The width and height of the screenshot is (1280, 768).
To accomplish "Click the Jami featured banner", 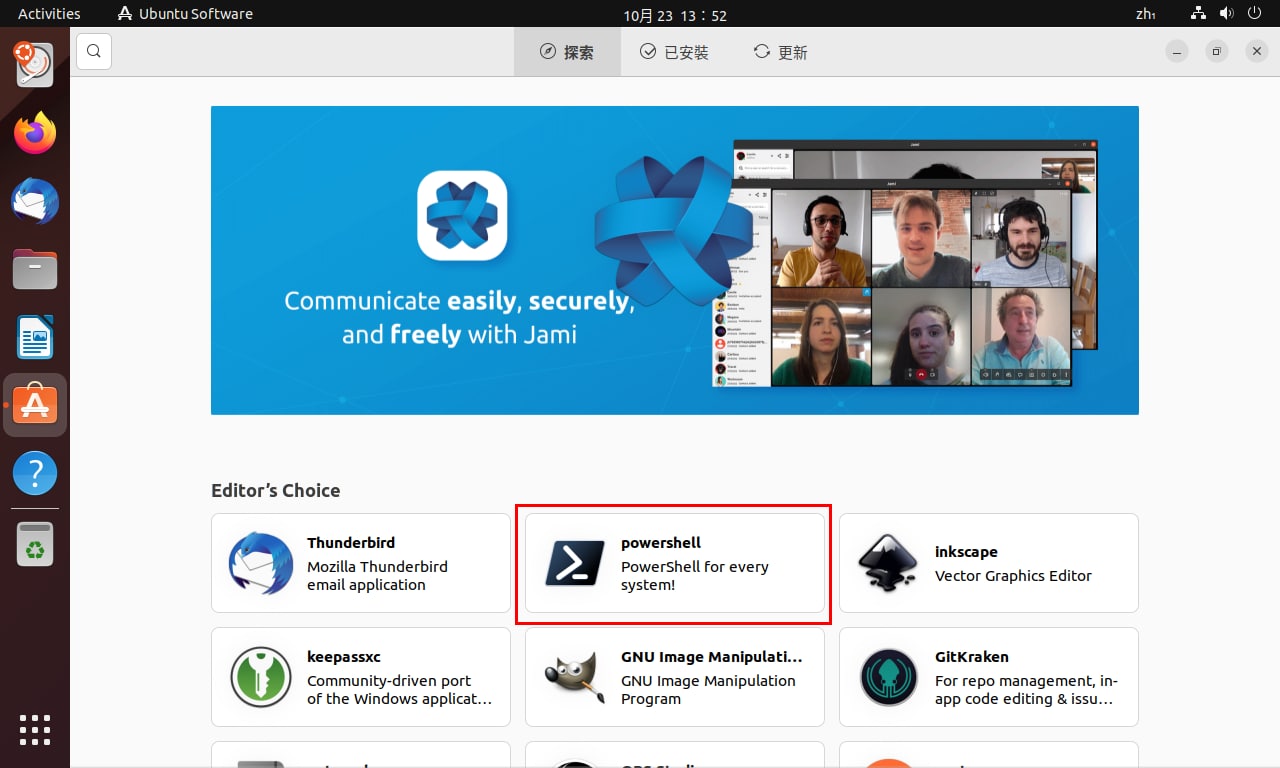I will click(x=675, y=260).
